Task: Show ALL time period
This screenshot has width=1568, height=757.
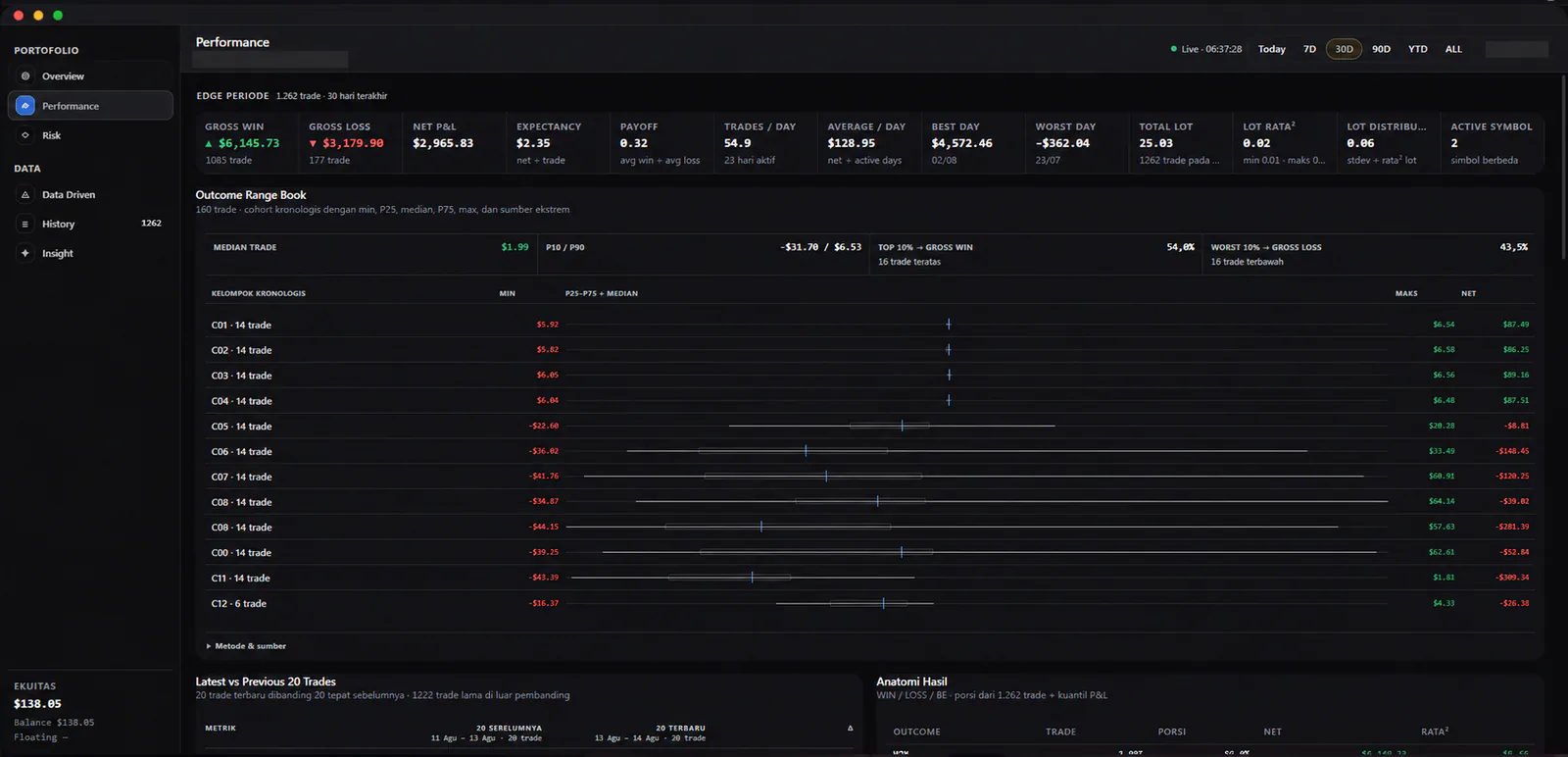Action: pos(1453,49)
